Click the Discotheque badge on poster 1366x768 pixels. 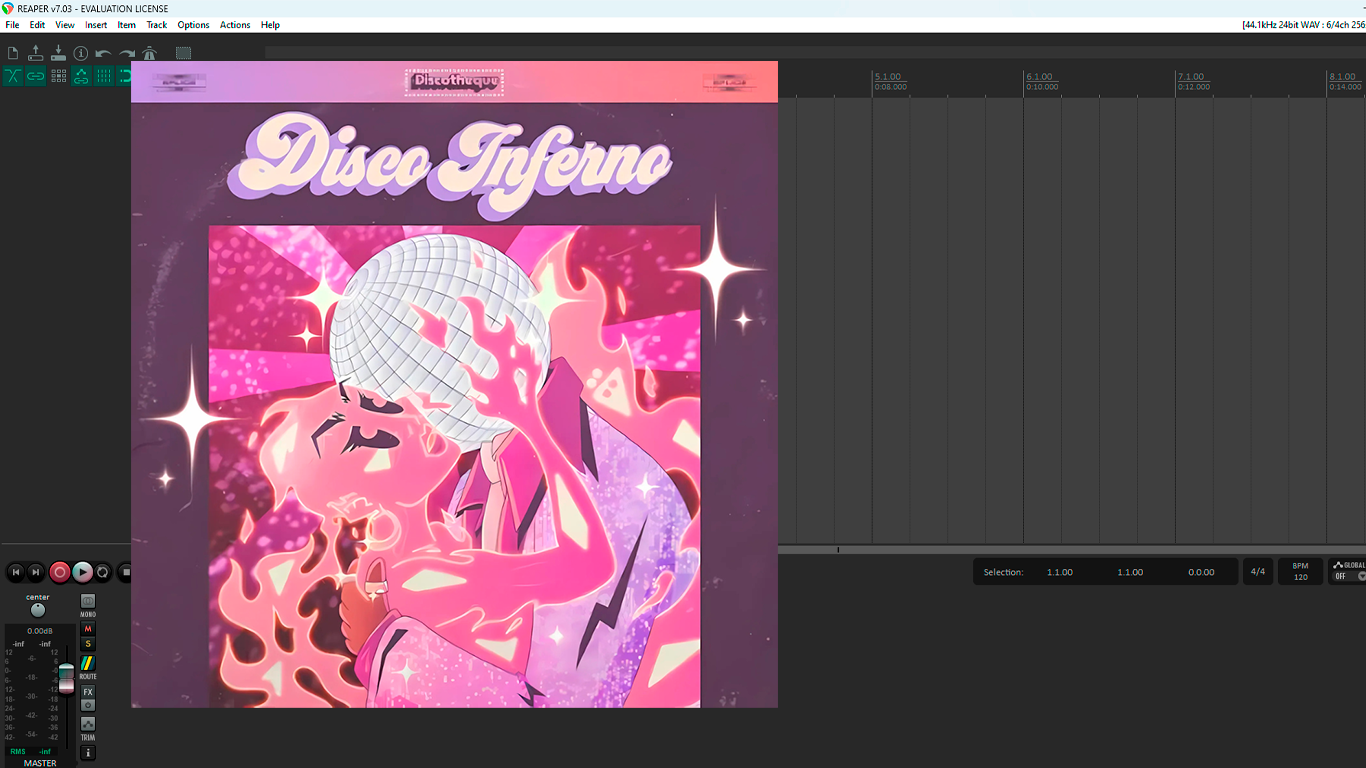pyautogui.click(x=454, y=82)
